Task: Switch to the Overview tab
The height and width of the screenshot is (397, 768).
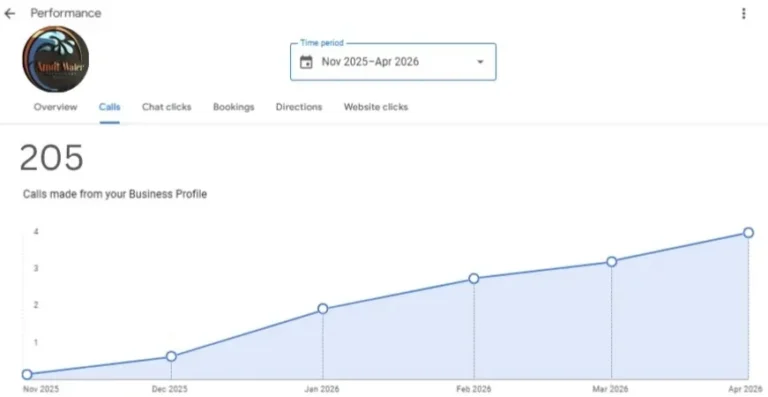Action: 55,107
